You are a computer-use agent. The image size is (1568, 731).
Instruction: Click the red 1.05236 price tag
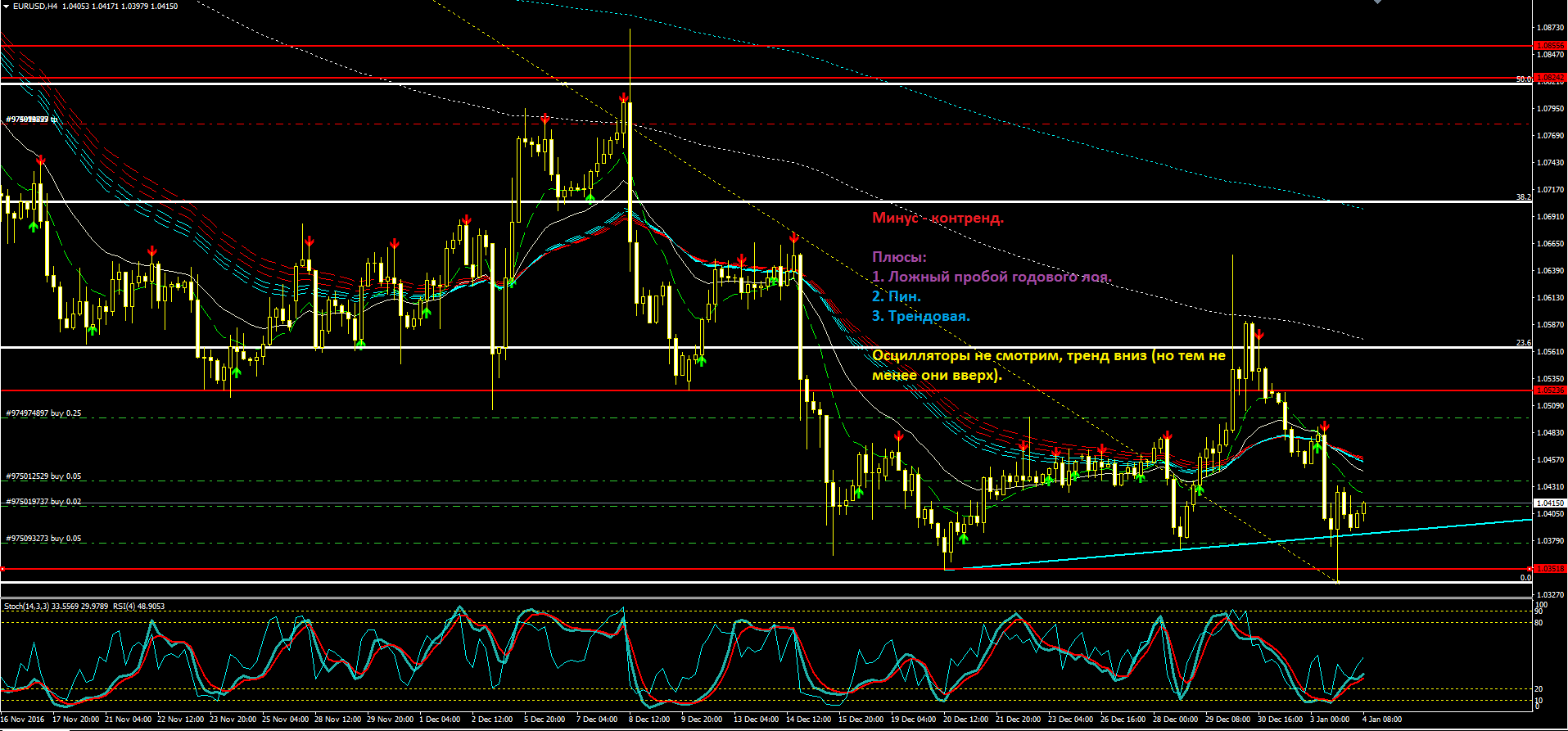click(x=1550, y=390)
